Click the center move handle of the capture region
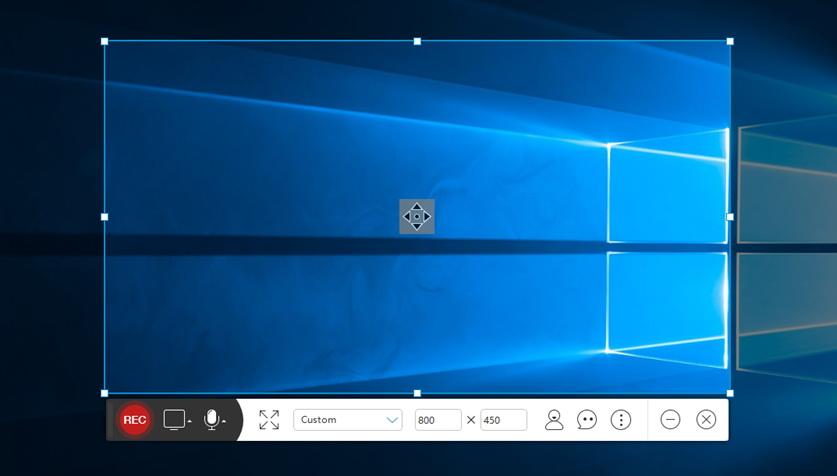837x476 pixels. (x=417, y=216)
